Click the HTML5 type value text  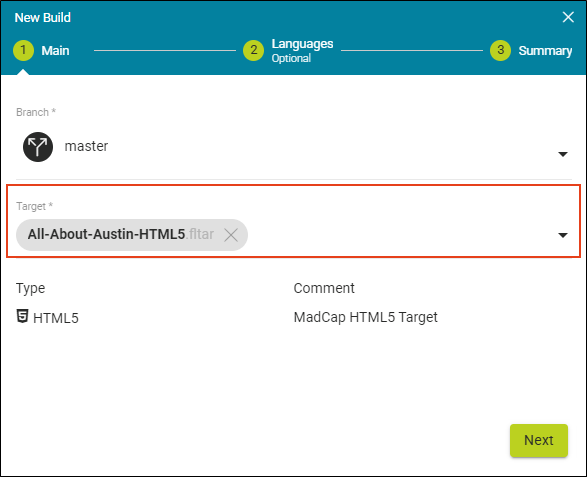tap(56, 318)
